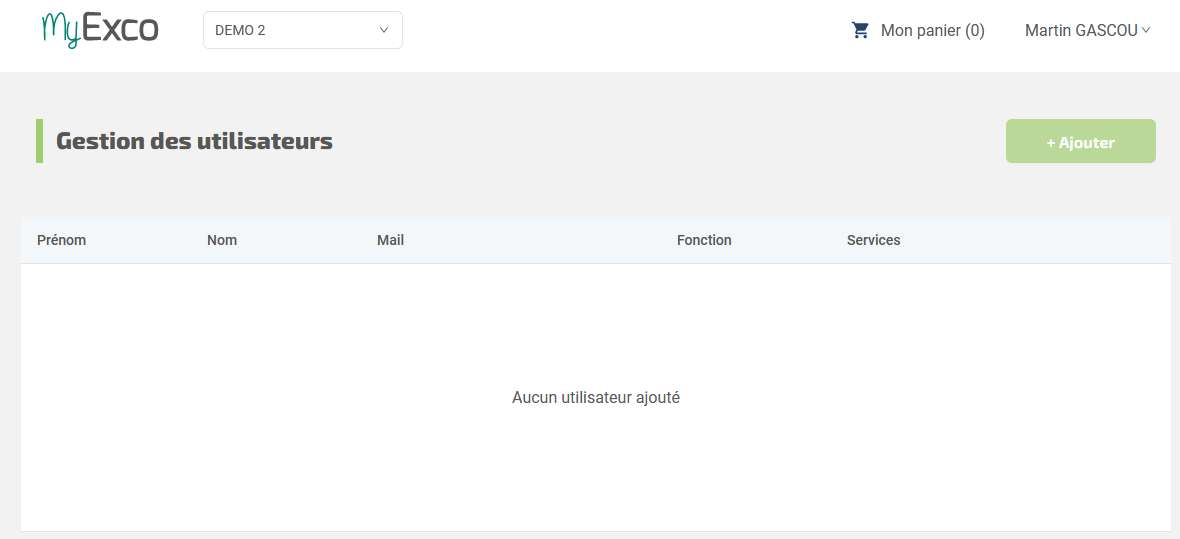The image size is (1180, 539).
Task: Click the Gestion des utilisateurs heading
Action: [x=194, y=141]
